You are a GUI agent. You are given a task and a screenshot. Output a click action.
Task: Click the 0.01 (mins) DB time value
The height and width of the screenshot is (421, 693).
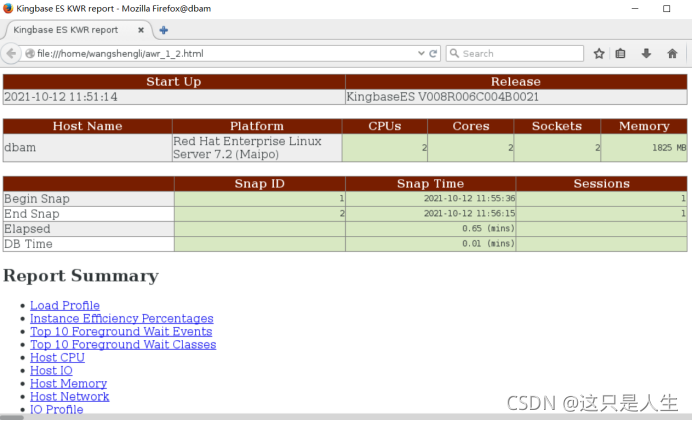(488, 243)
